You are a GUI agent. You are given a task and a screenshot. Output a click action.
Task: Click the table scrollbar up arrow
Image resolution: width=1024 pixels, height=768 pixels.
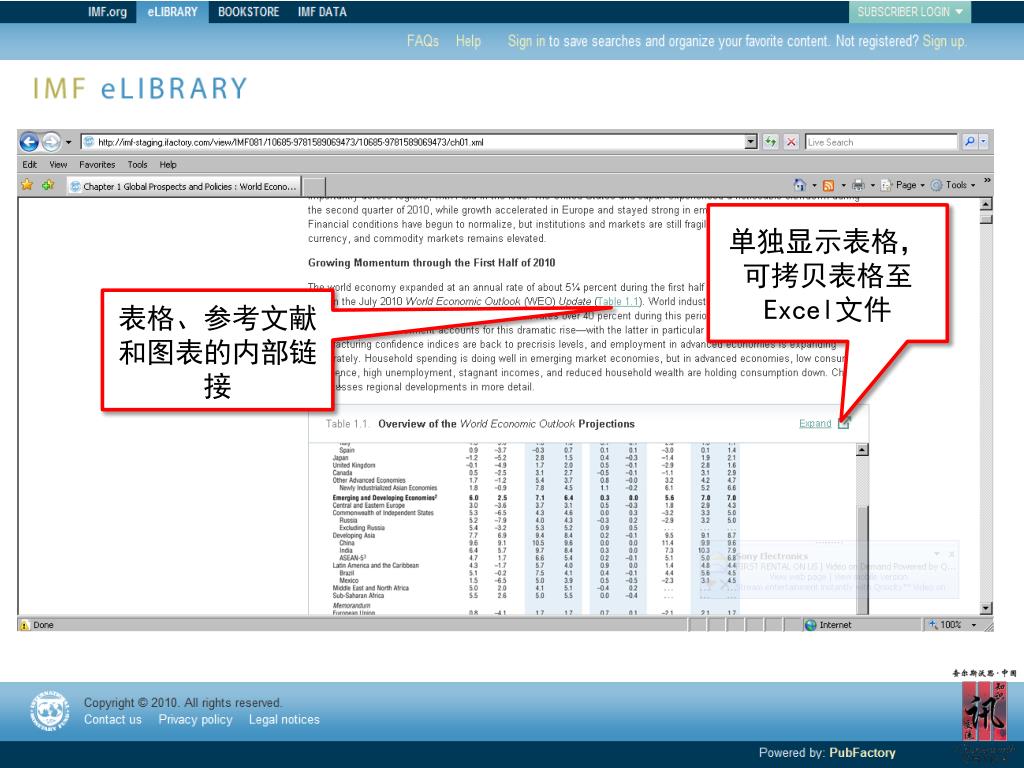pos(862,449)
